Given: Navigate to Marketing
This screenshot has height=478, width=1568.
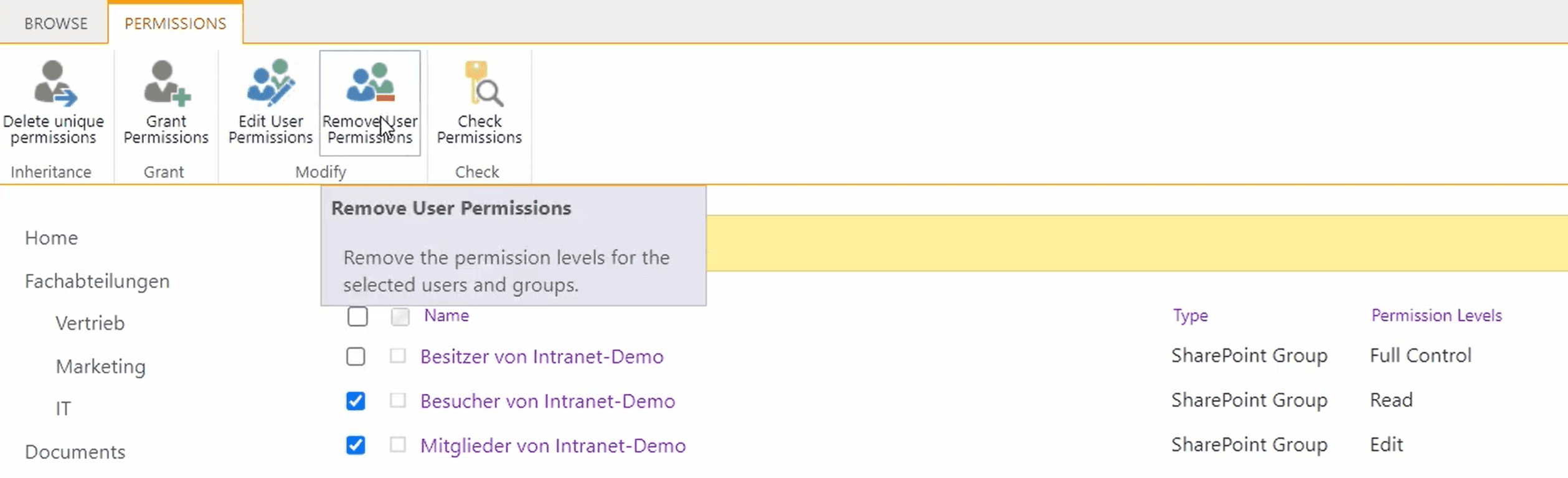Looking at the screenshot, I should [x=101, y=366].
